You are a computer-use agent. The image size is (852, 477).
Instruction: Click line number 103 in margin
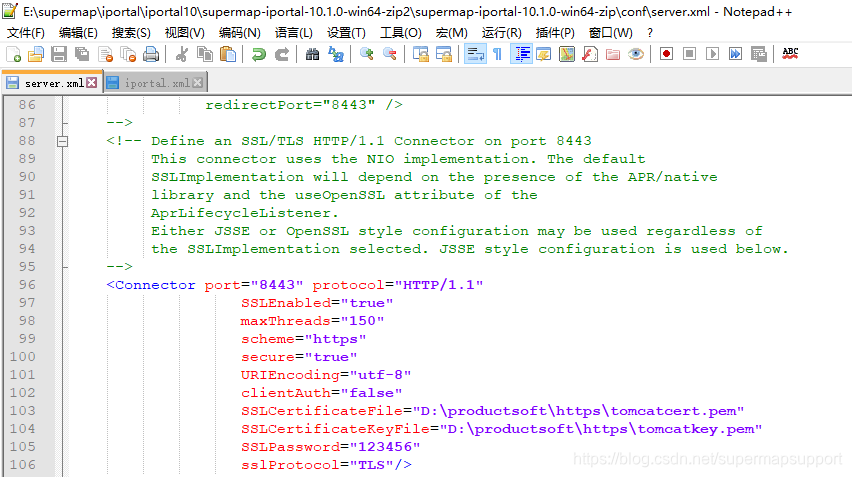pyautogui.click(x=22, y=411)
